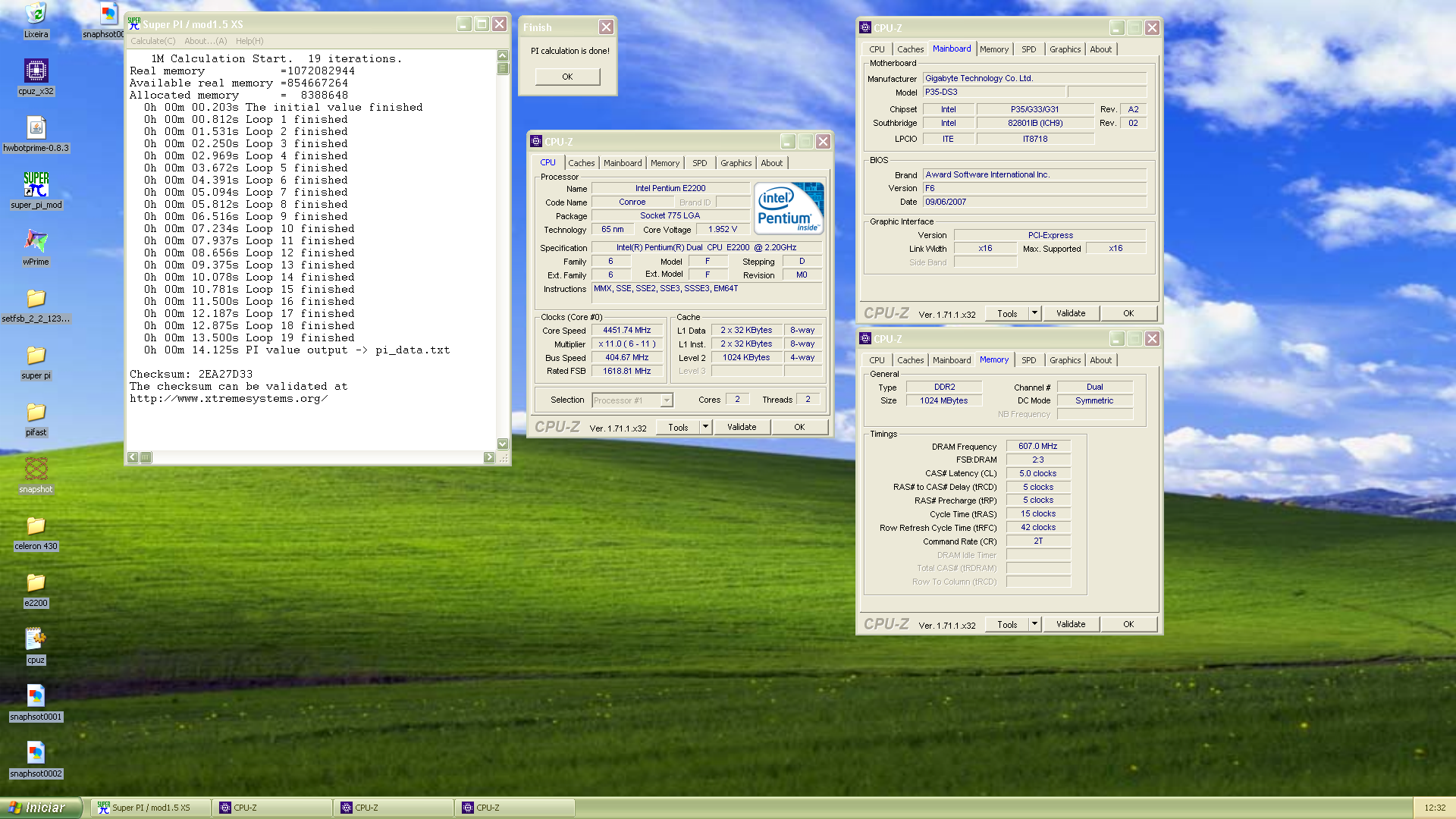This screenshot has width=1456, height=819.
Task: Open the snapshot0001 image file
Action: point(36,703)
